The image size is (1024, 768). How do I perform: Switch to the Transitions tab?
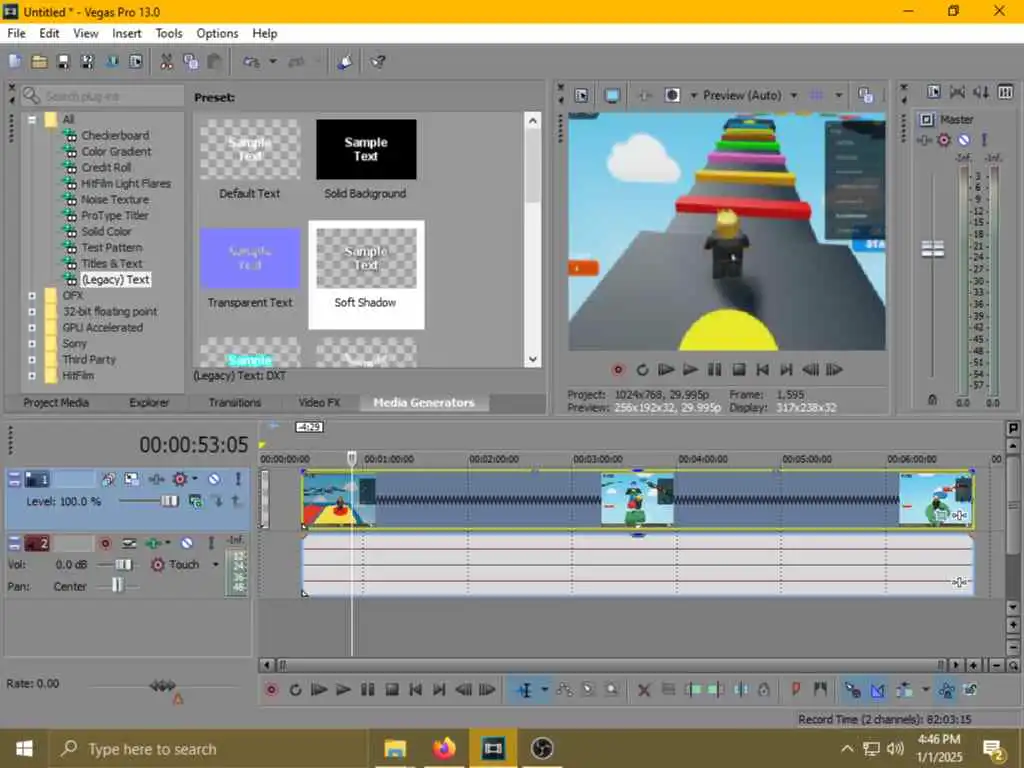[234, 403]
